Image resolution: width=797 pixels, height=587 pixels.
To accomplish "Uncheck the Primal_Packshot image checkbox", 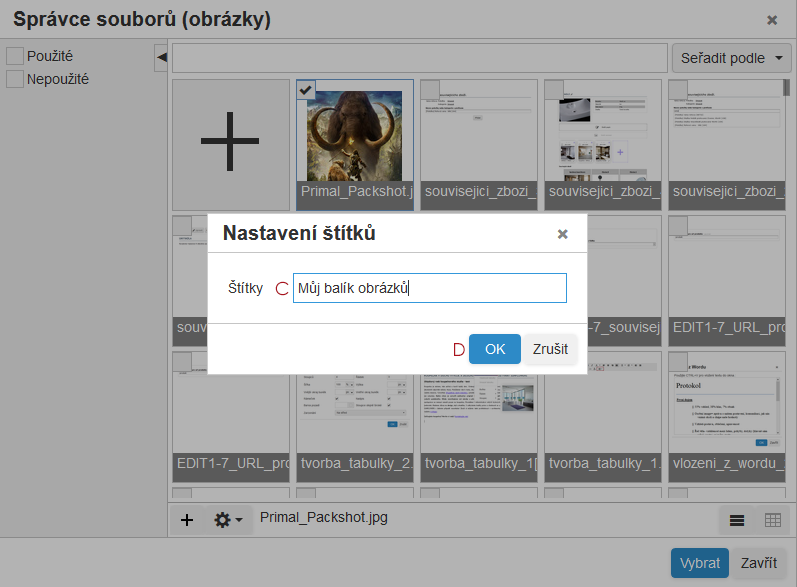I will [x=306, y=90].
